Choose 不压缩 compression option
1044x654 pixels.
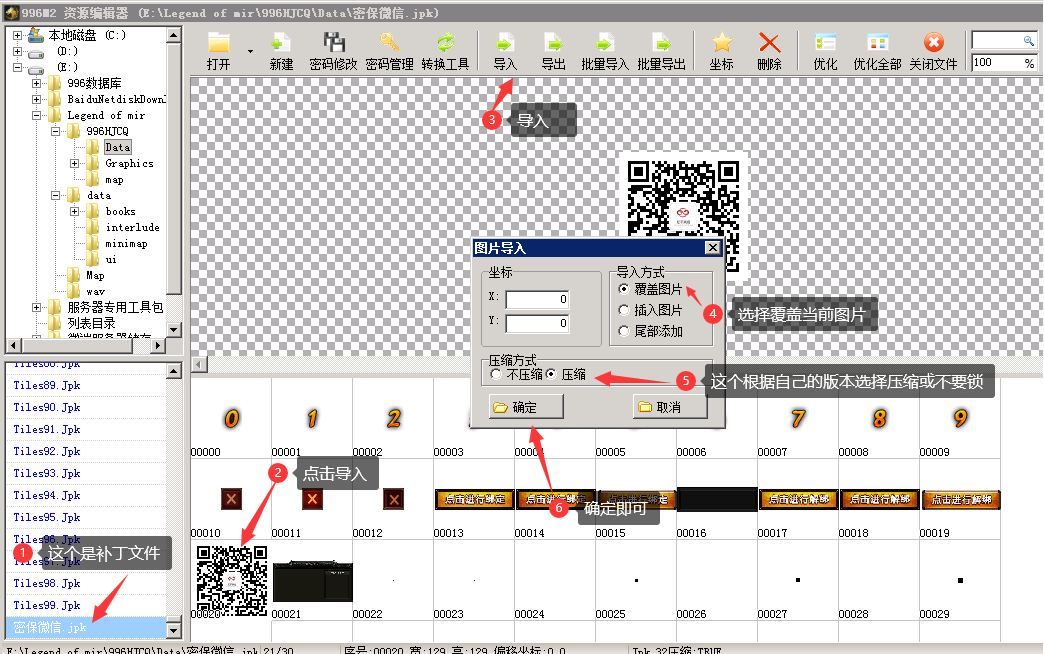pyautogui.click(x=495, y=374)
